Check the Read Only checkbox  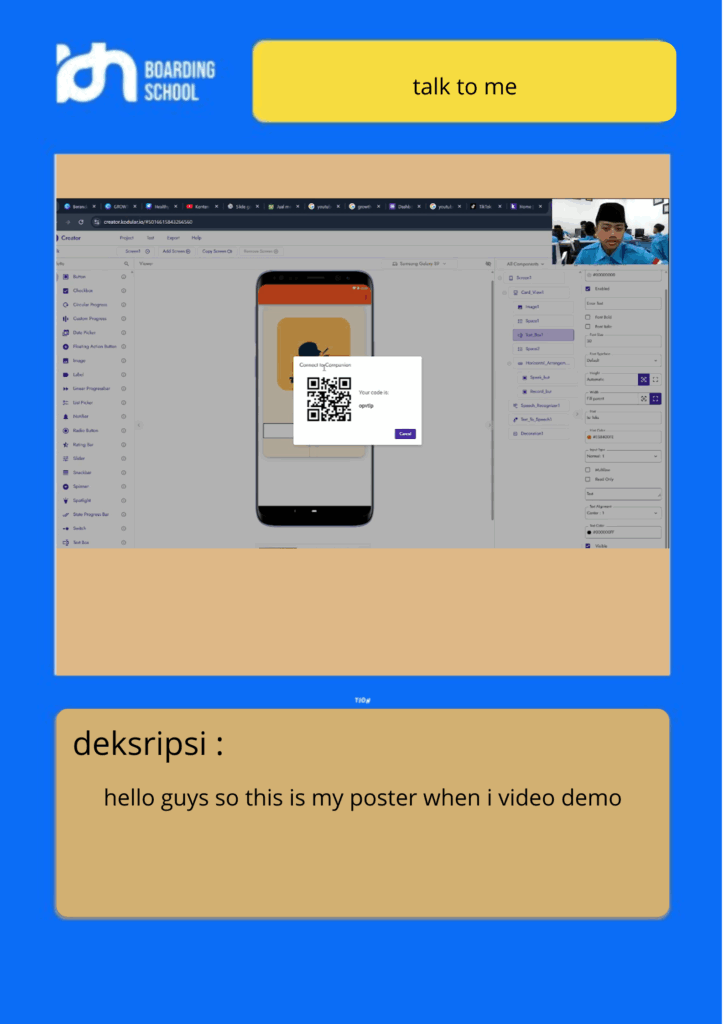(x=588, y=479)
